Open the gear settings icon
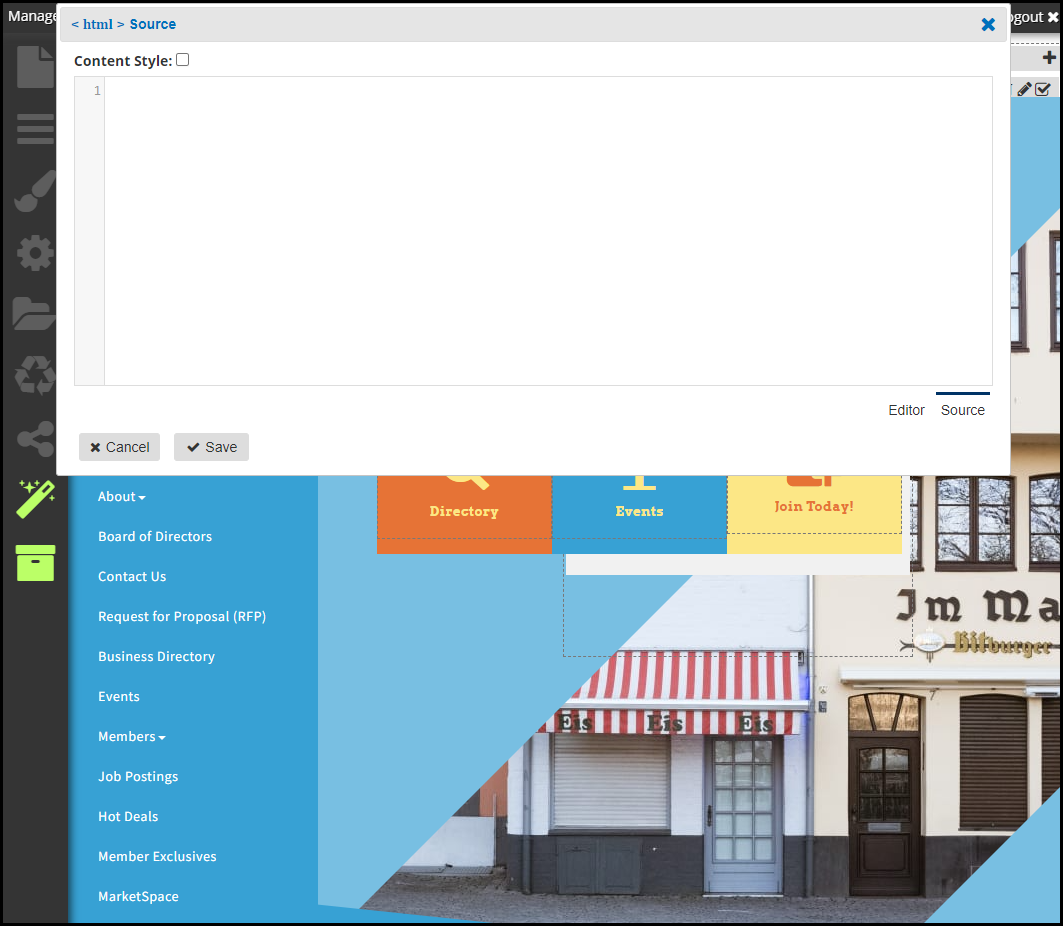Image resolution: width=1063 pixels, height=926 pixels. pos(34,254)
